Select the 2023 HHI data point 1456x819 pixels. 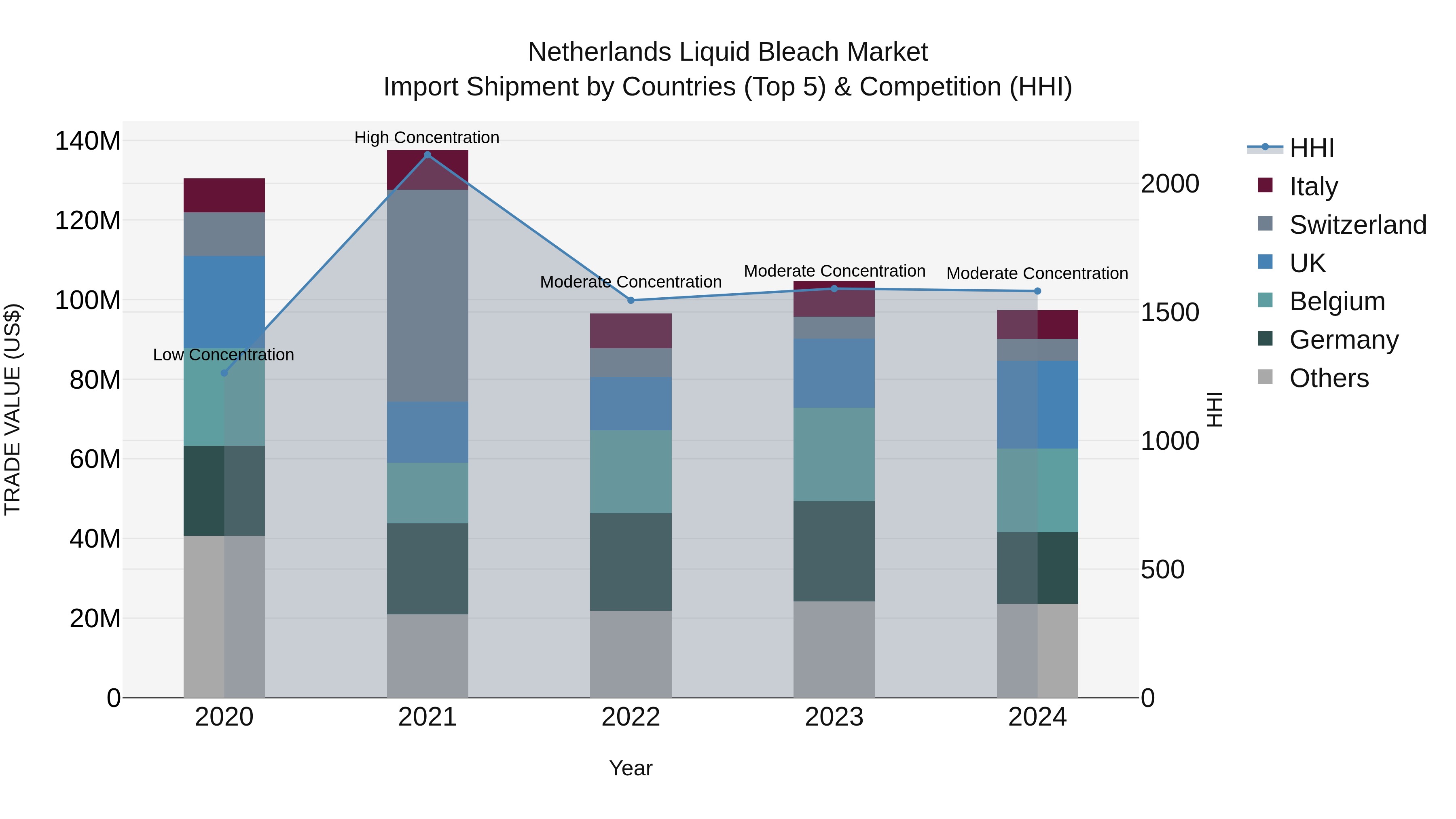coord(834,289)
